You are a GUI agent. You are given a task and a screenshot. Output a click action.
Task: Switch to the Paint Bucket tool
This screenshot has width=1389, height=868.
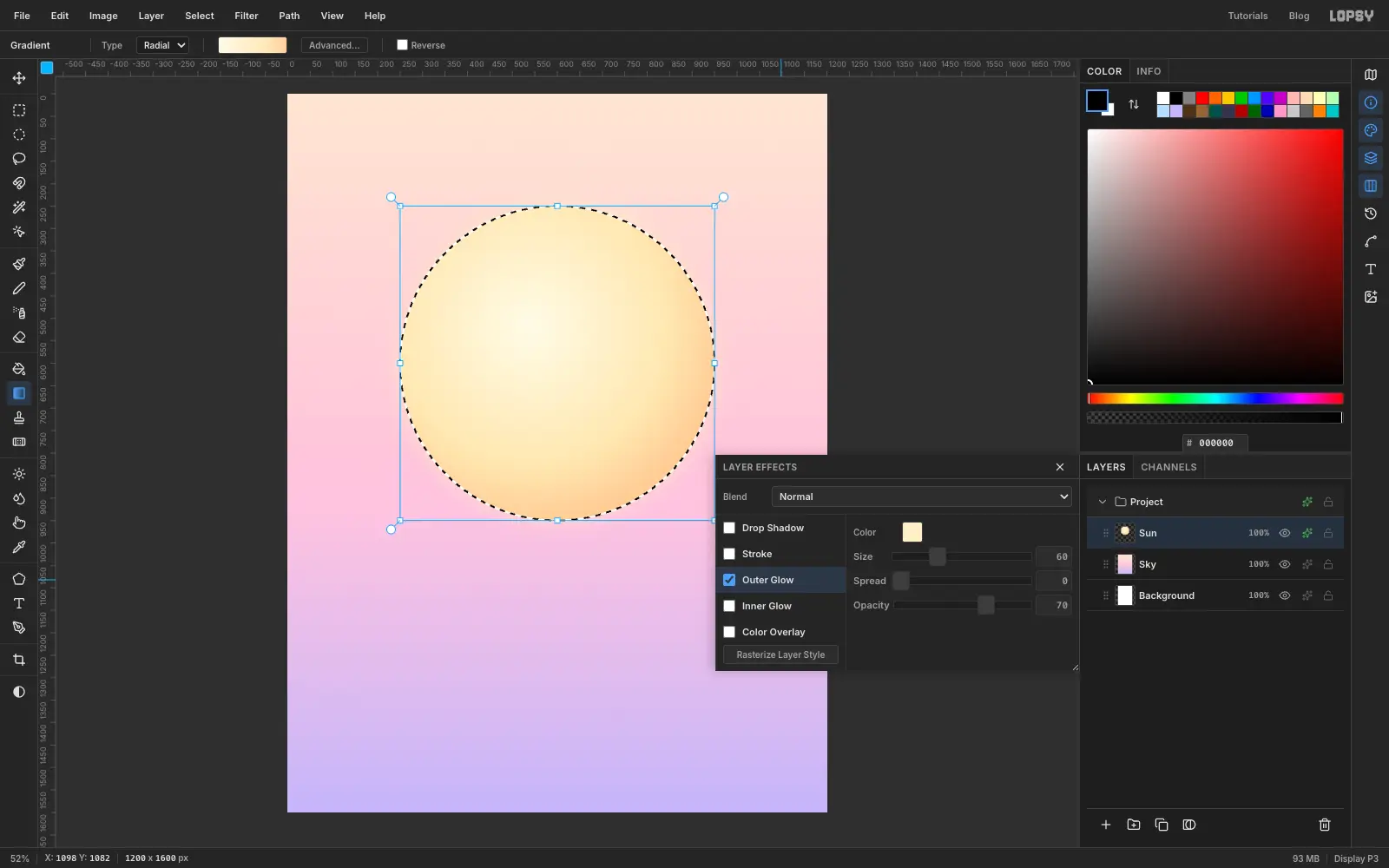(19, 369)
